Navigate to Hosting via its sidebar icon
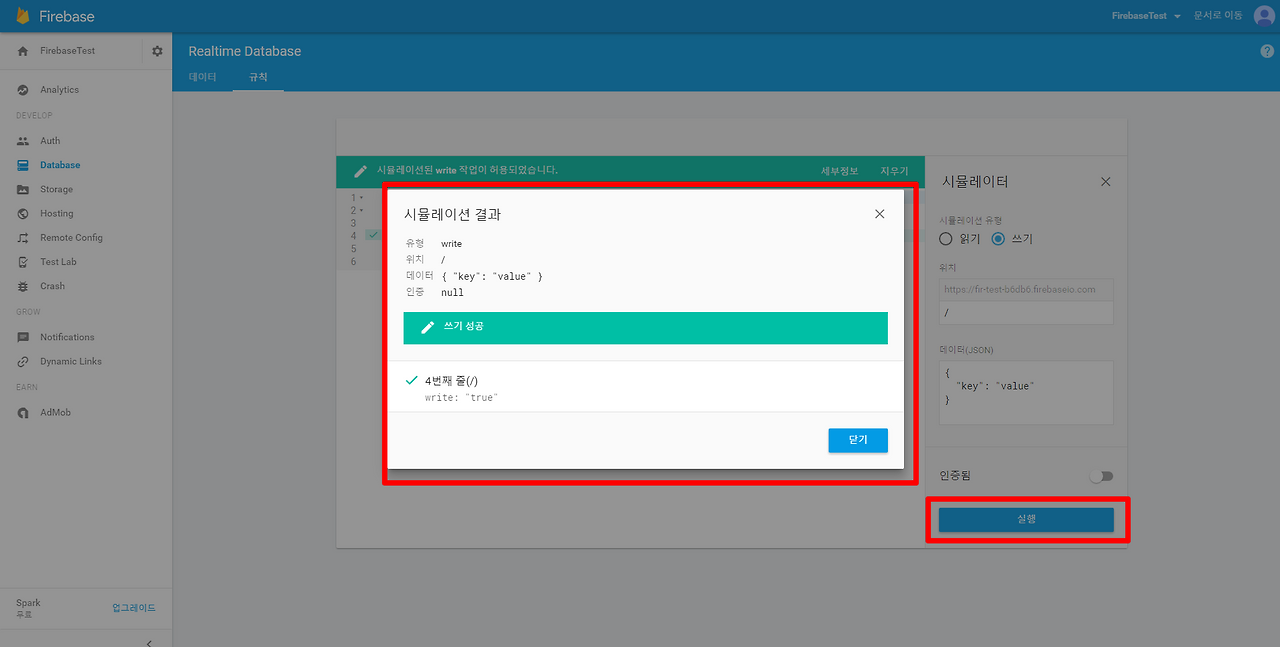 (57, 213)
